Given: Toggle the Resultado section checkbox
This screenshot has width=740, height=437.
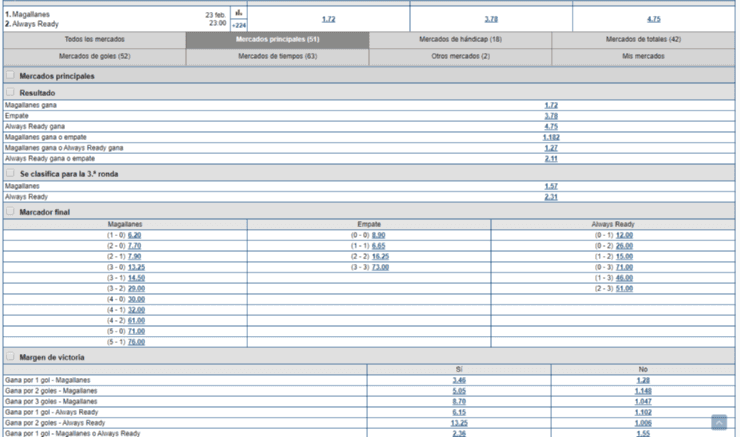Looking at the screenshot, I should coord(10,92).
